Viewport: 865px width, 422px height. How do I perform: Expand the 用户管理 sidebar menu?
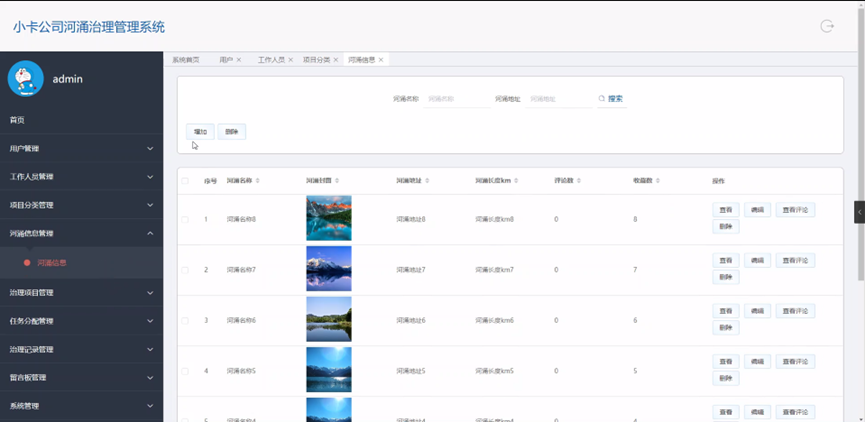click(x=81, y=148)
